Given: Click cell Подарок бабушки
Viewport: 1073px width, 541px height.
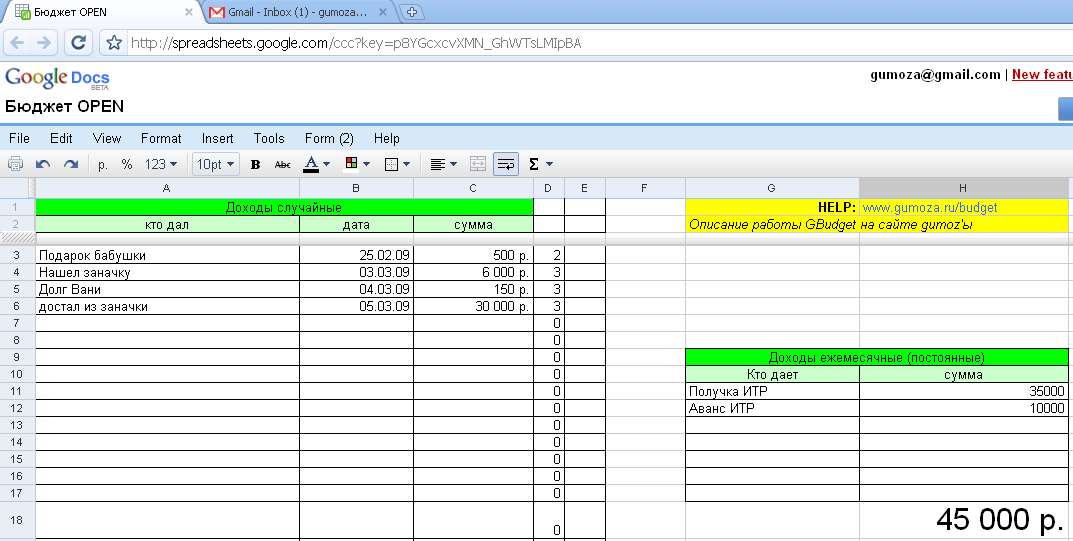Looking at the screenshot, I should coord(167,255).
